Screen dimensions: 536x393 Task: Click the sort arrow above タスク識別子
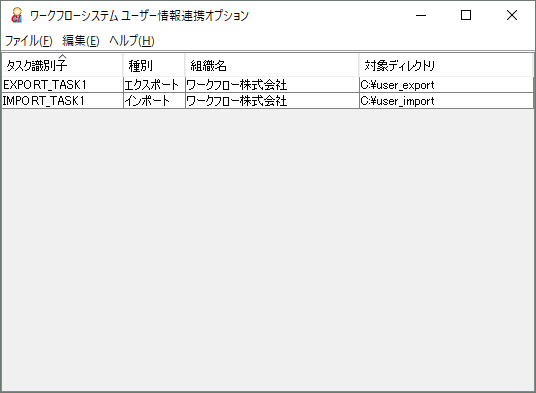click(x=63, y=57)
